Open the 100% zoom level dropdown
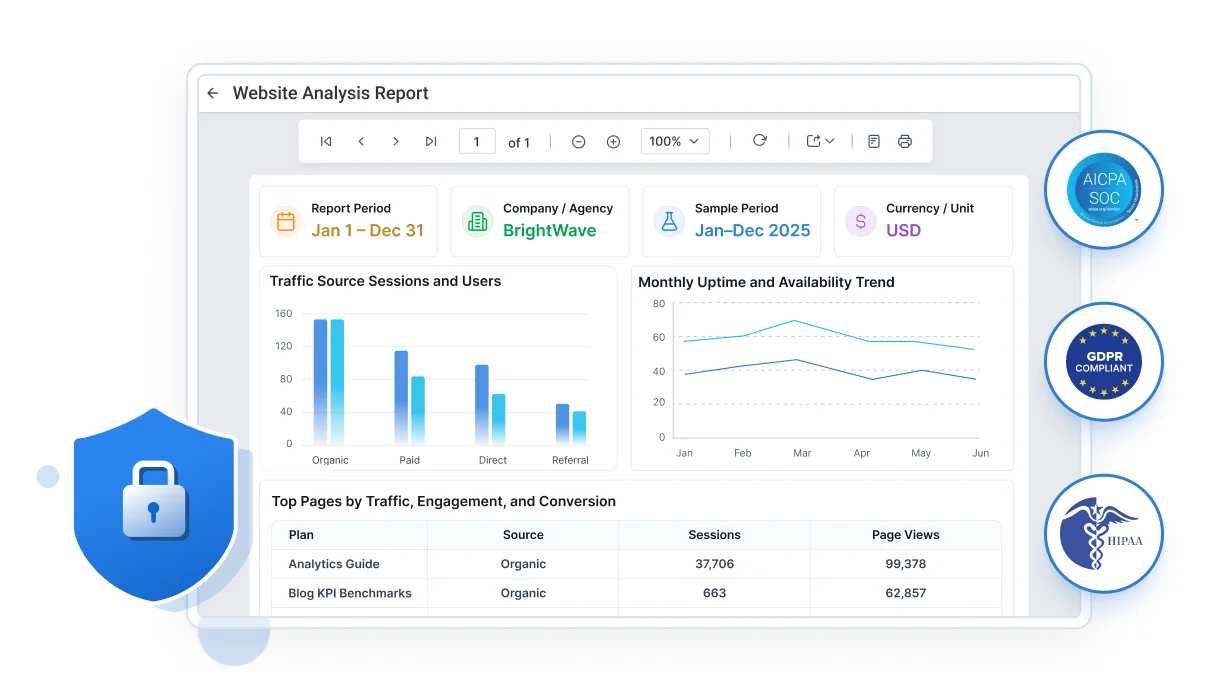 pos(675,141)
